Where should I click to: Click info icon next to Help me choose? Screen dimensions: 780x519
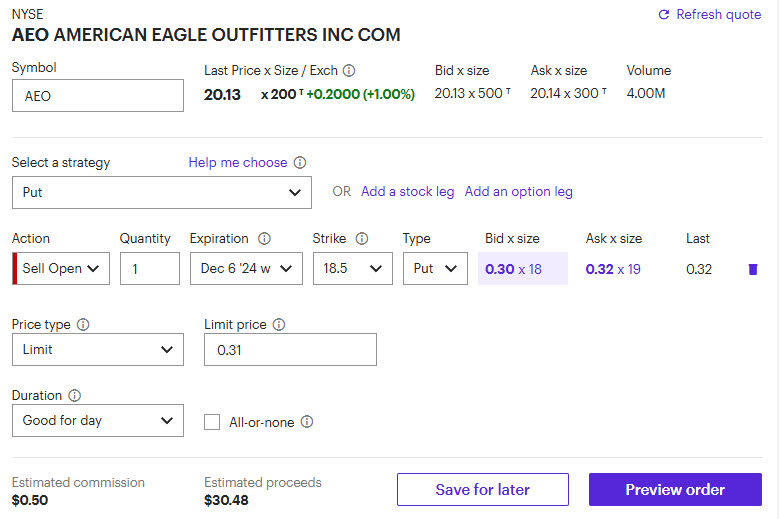(300, 163)
